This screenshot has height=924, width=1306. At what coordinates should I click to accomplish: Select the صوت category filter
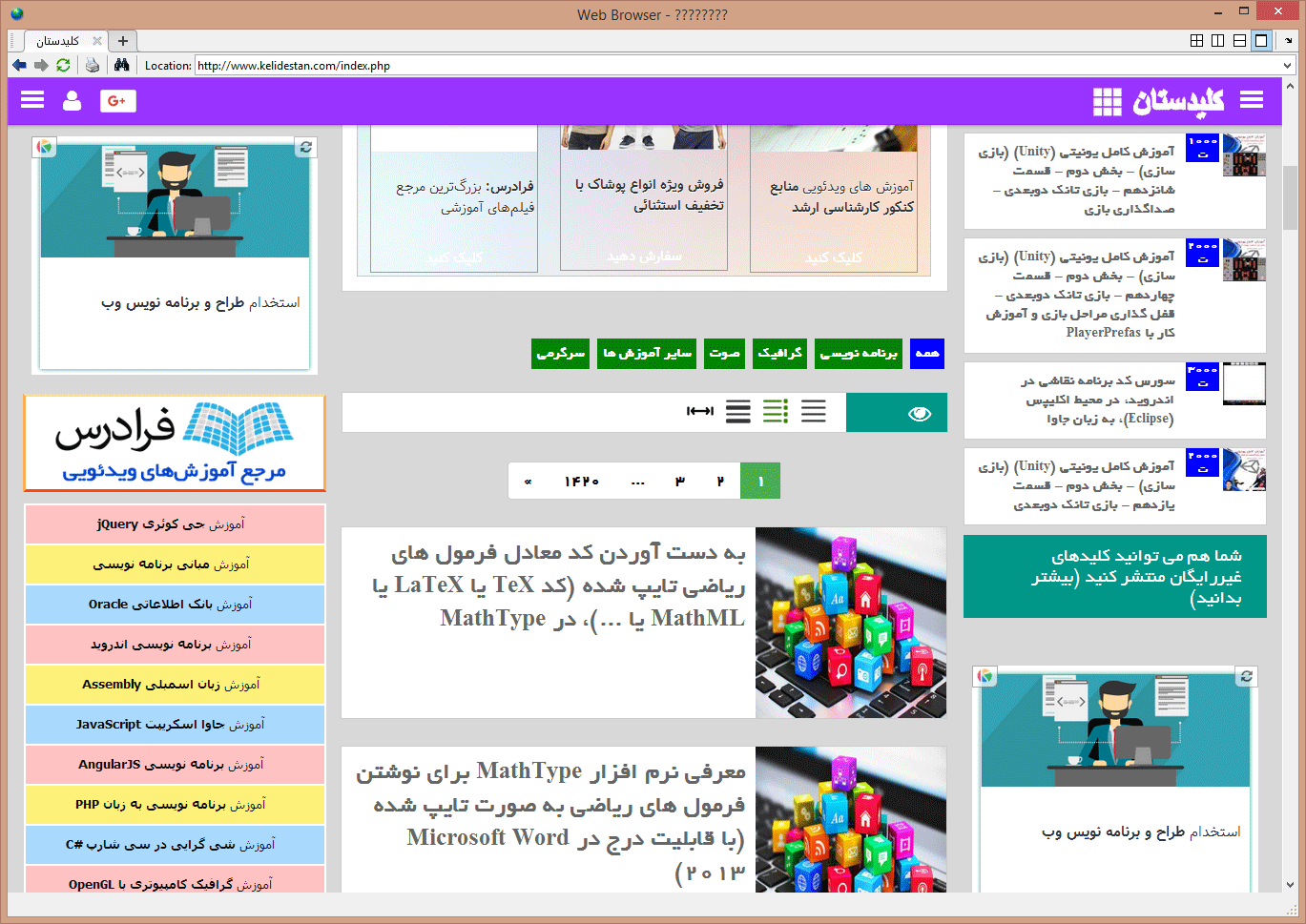[724, 353]
